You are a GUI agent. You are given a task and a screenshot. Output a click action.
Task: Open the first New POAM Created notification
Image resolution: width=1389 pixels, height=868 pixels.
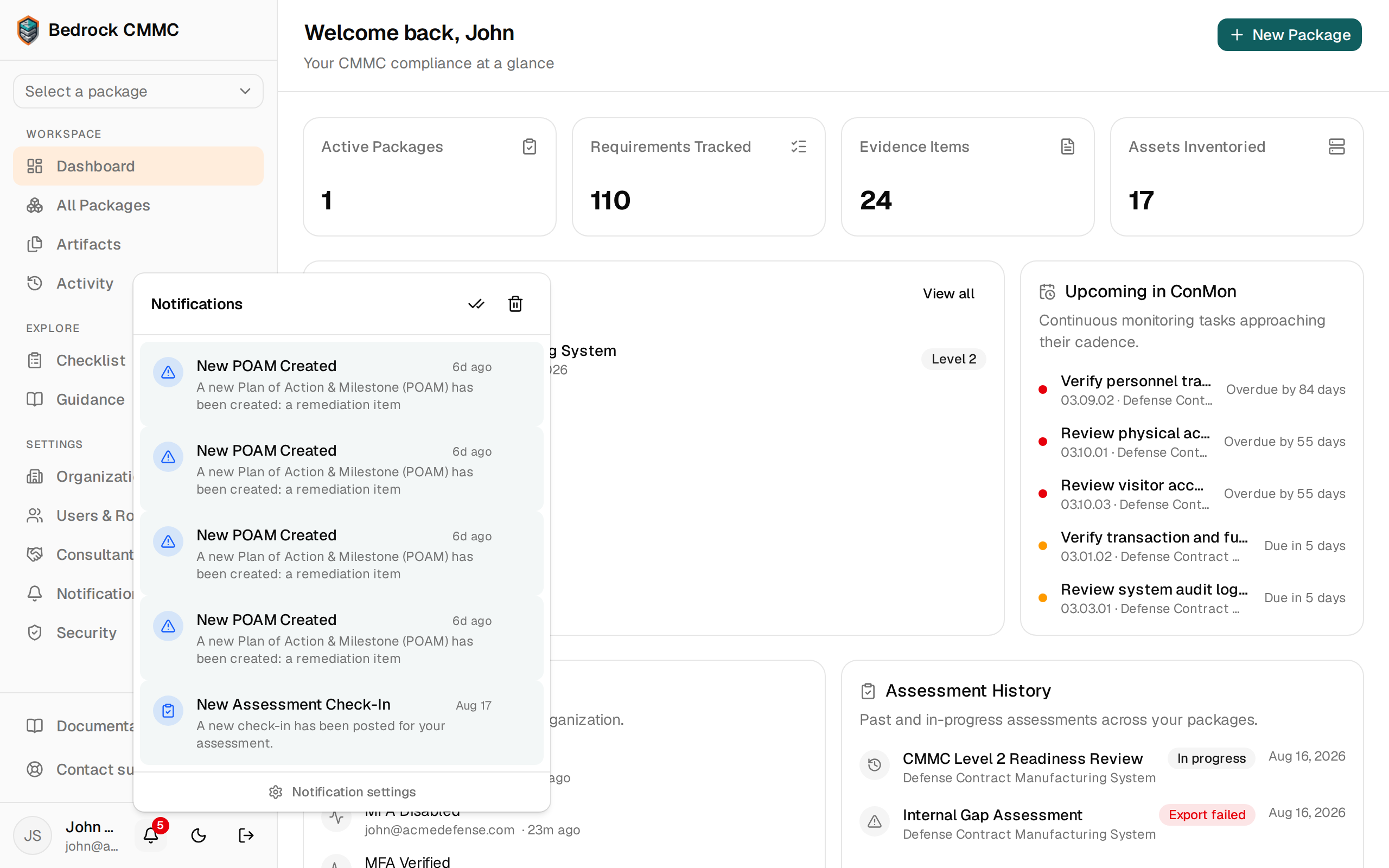coord(342,384)
